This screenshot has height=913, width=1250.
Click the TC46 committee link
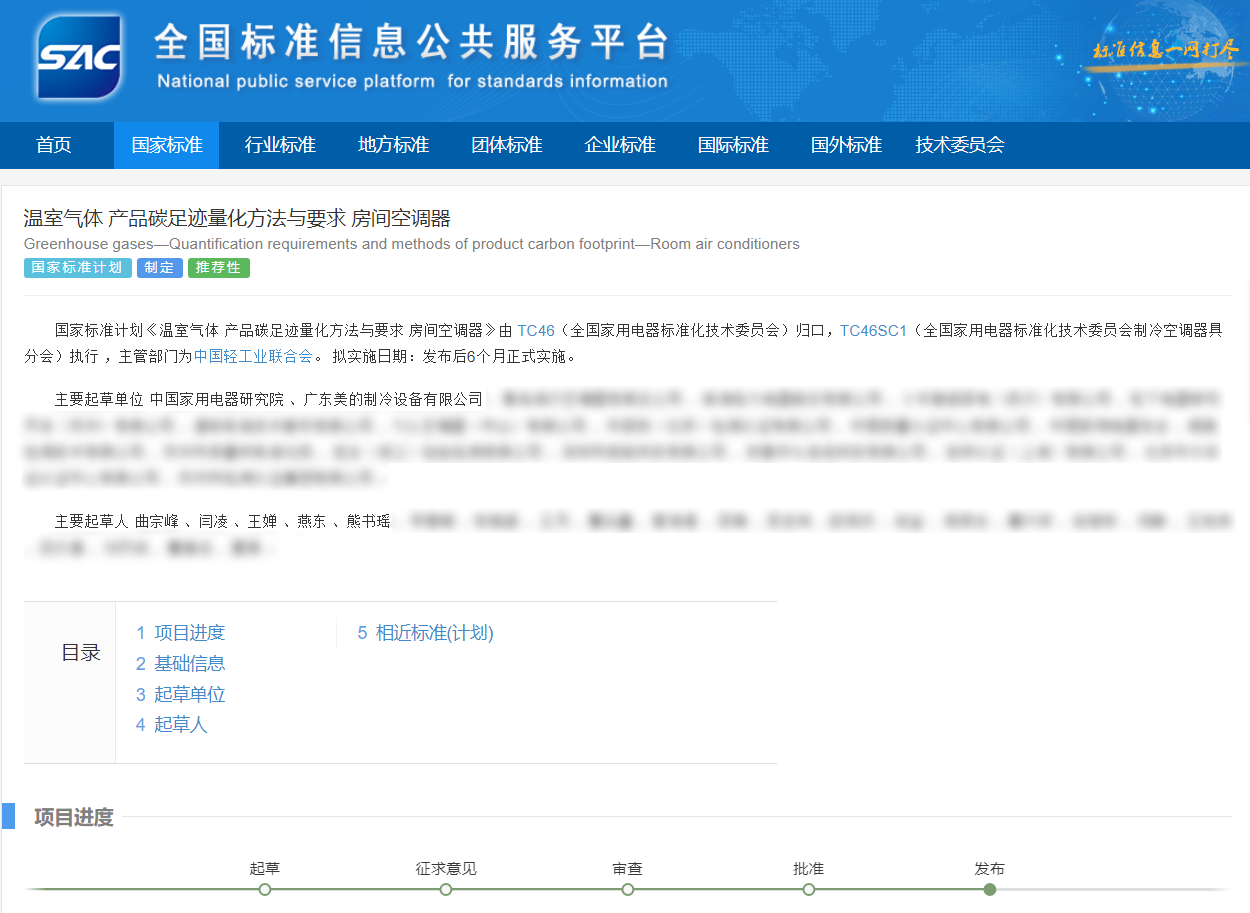pyautogui.click(x=538, y=330)
